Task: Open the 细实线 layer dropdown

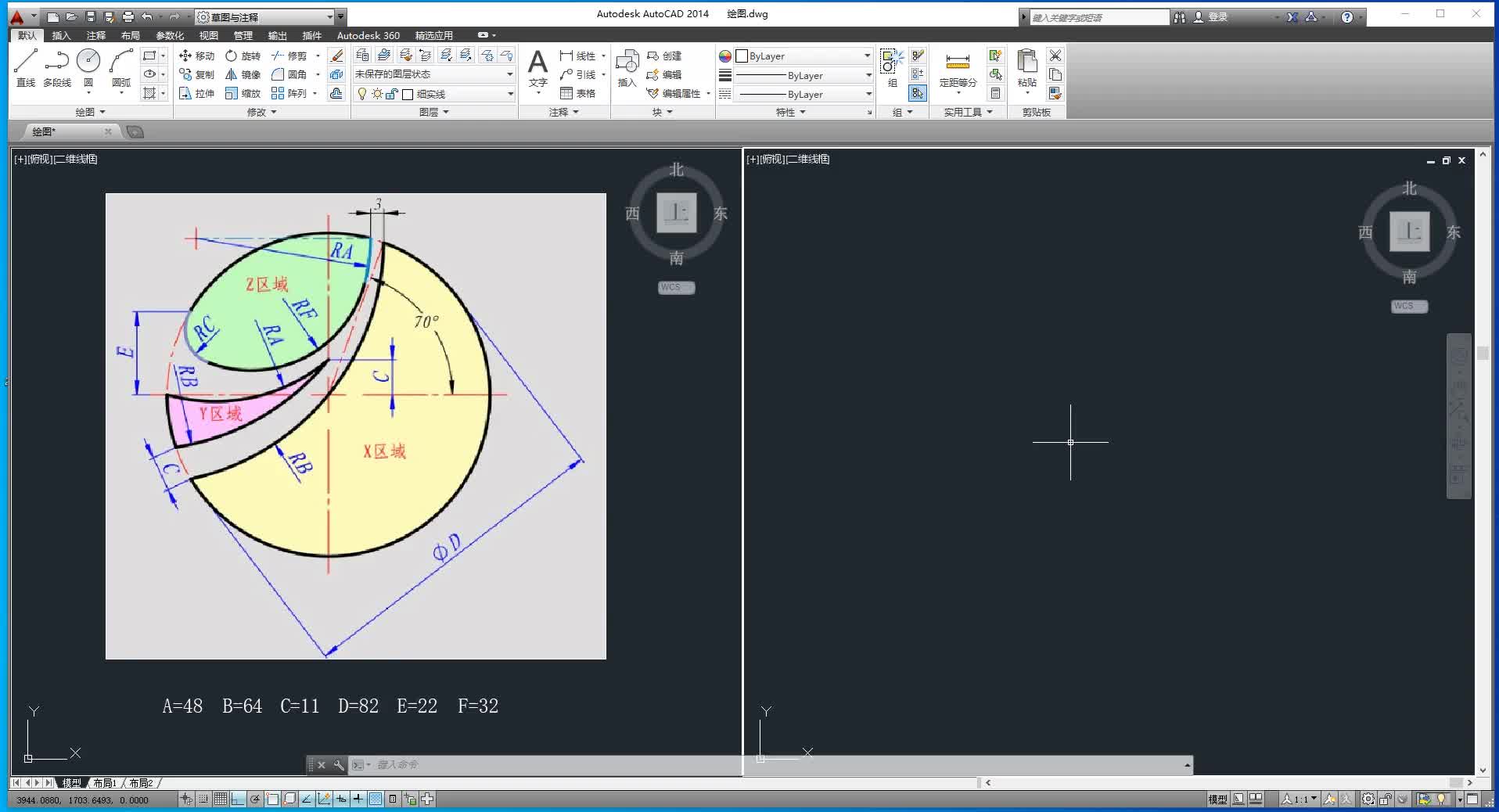Action: click(x=434, y=94)
